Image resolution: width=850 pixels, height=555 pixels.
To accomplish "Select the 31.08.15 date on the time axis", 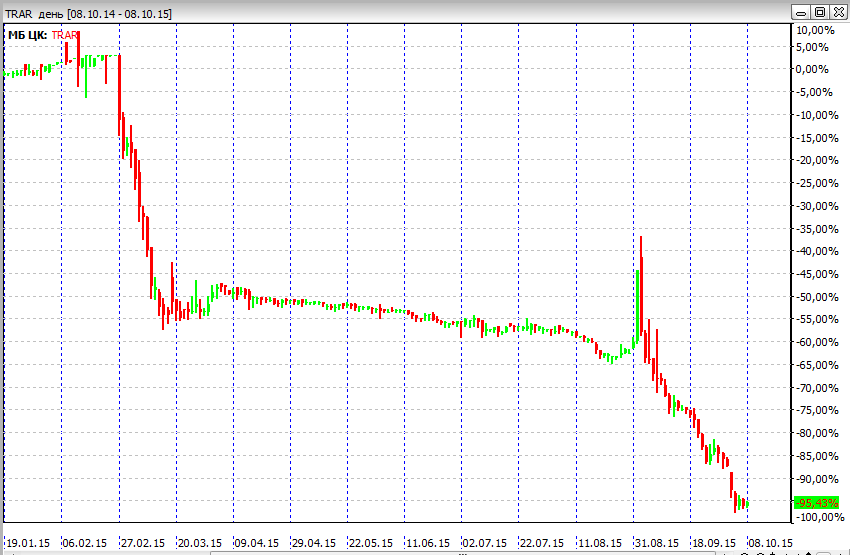I will pyautogui.click(x=657, y=543).
